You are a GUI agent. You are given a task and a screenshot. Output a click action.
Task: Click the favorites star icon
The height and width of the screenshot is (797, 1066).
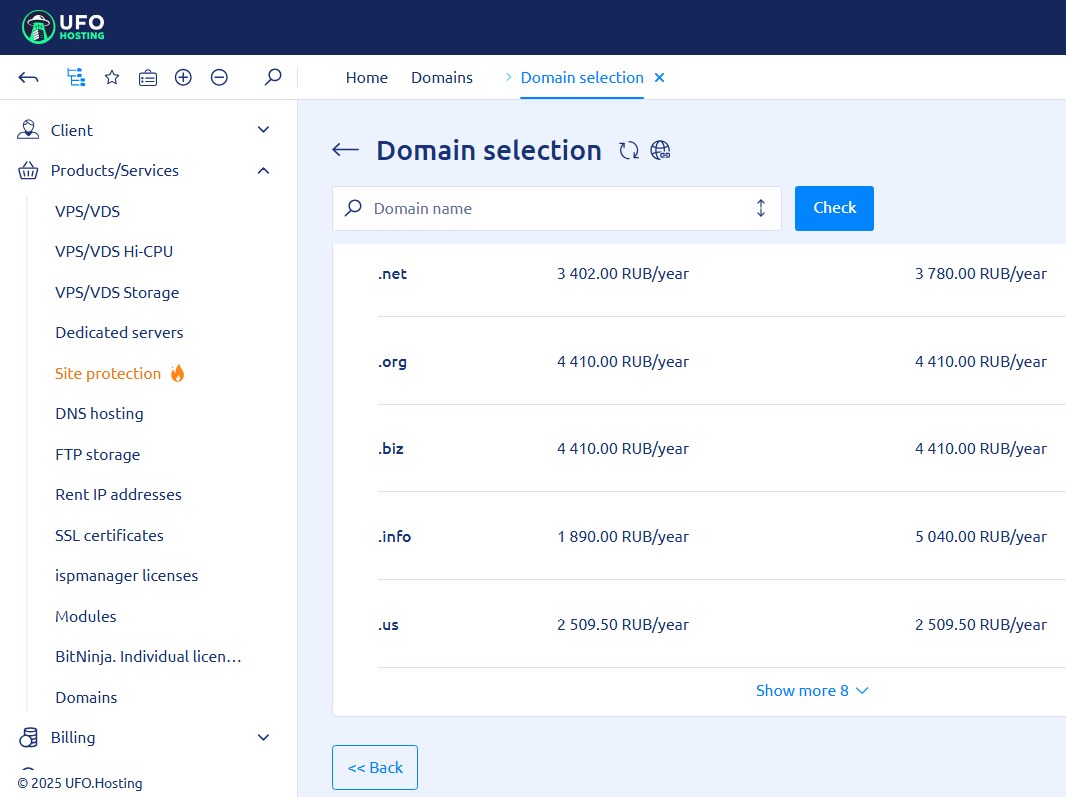point(112,77)
